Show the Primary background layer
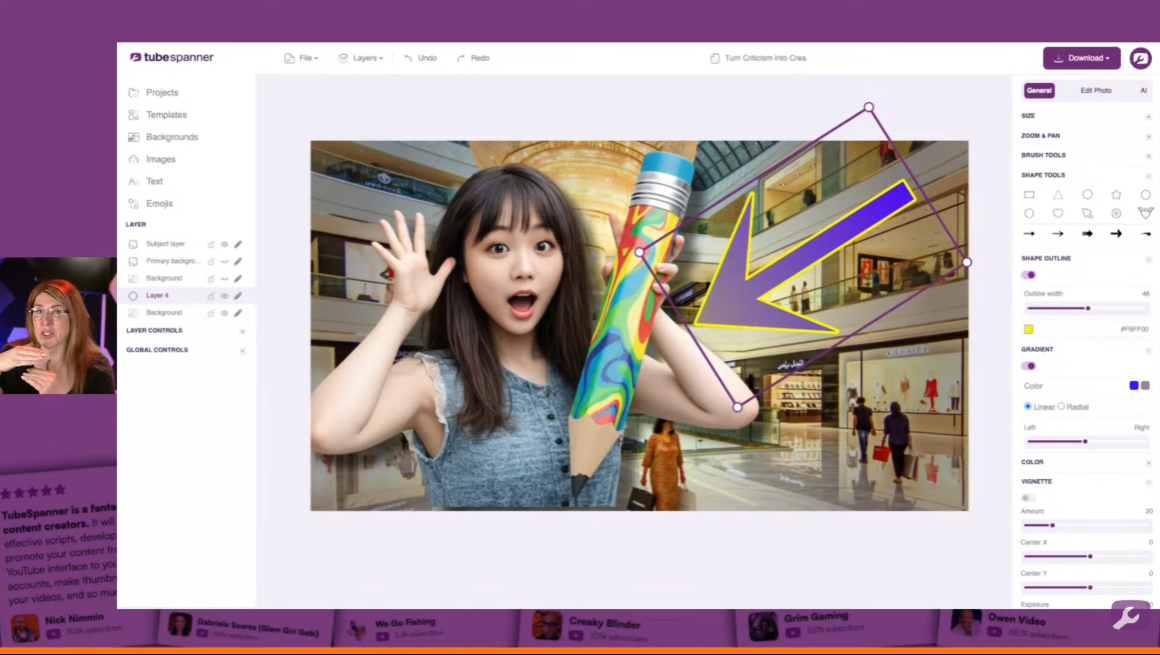Viewport: 1160px width, 655px height. [224, 261]
